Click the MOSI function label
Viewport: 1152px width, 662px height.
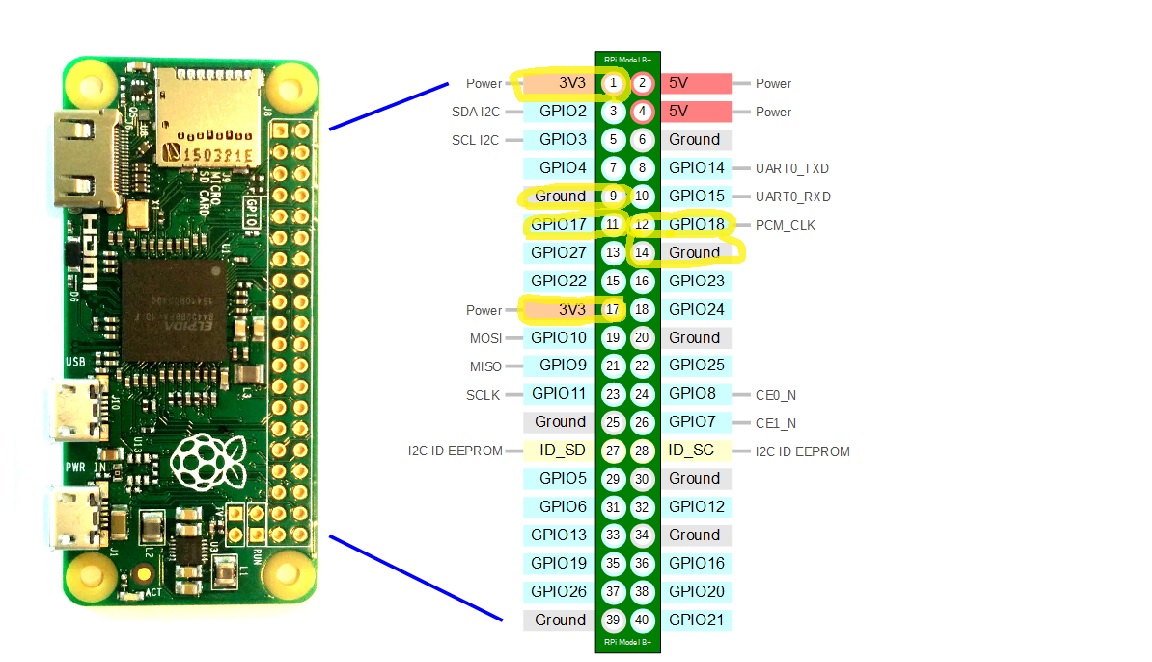tap(486, 338)
